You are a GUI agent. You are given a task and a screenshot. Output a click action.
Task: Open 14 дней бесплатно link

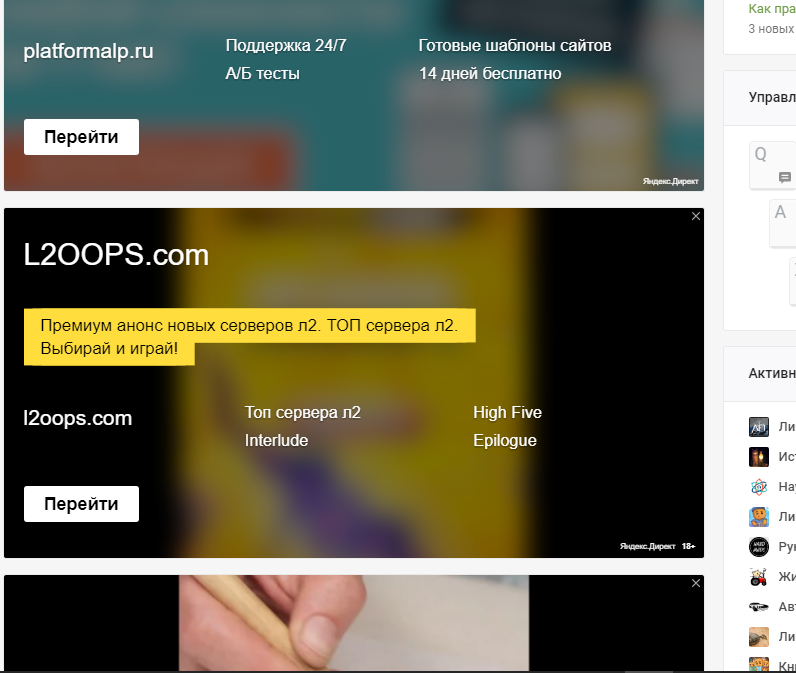[490, 74]
